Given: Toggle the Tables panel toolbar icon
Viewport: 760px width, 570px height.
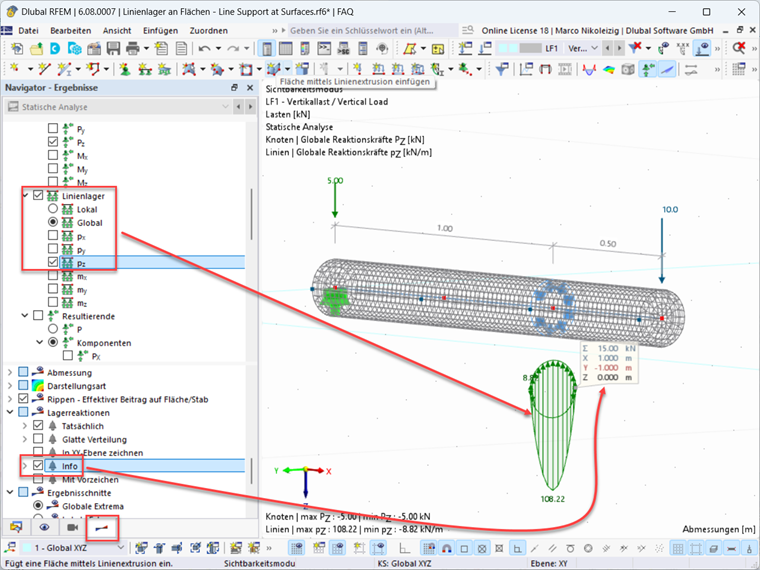Looking at the screenshot, I should (x=285, y=48).
